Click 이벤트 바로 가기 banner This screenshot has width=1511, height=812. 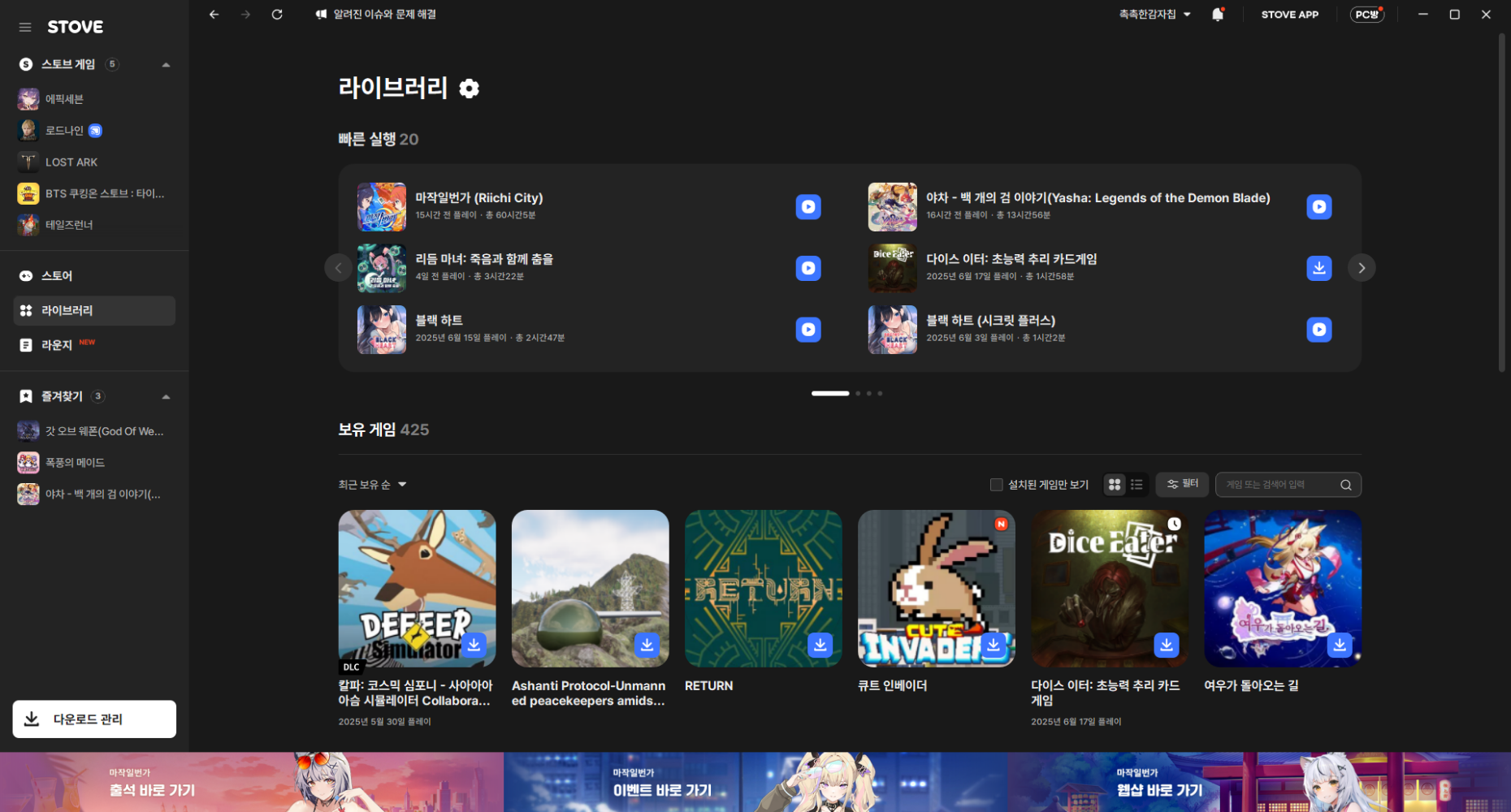click(755, 782)
